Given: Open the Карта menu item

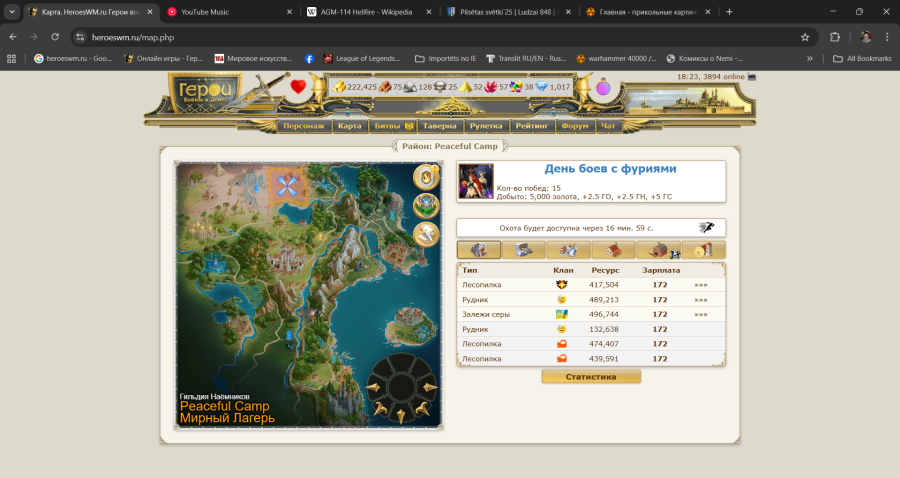Looking at the screenshot, I should 350,126.
